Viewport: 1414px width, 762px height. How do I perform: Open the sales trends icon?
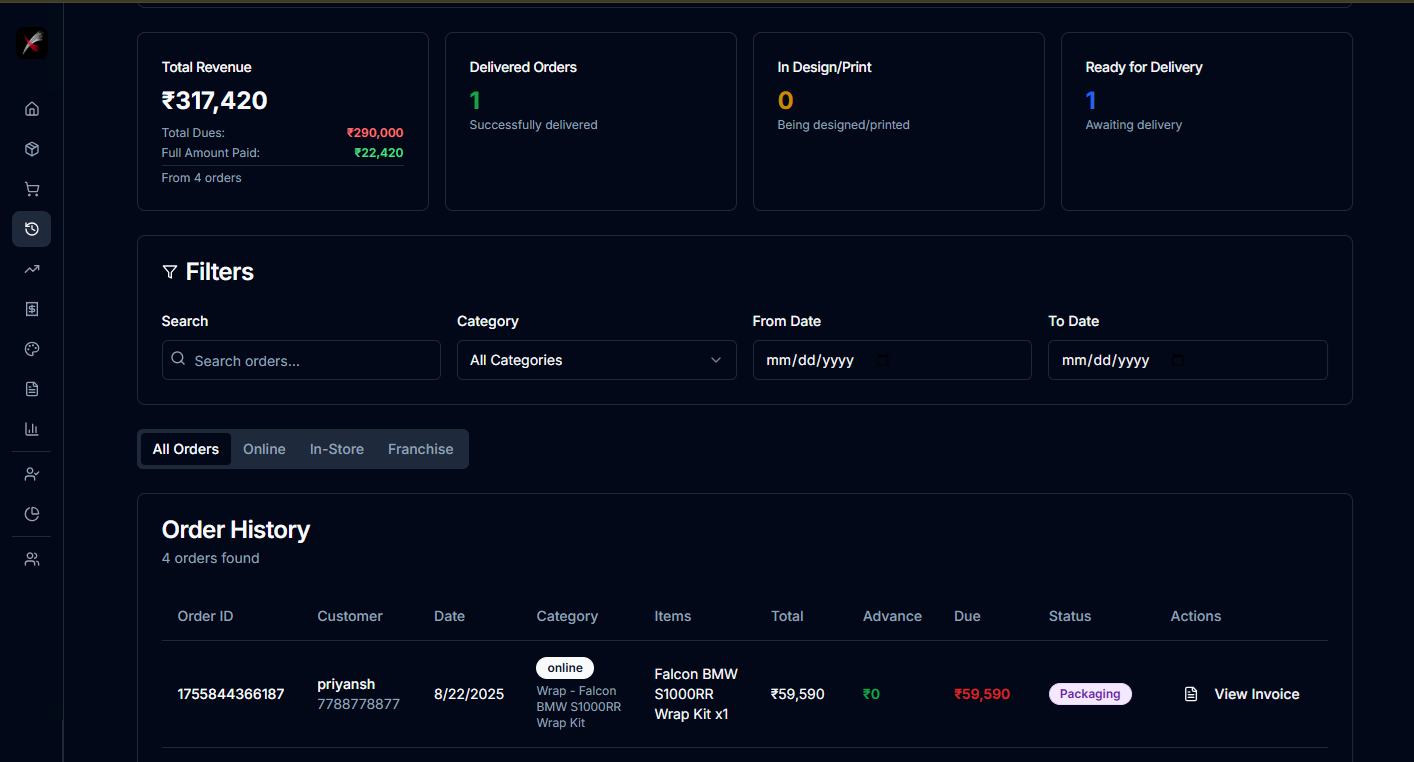[x=31, y=268]
